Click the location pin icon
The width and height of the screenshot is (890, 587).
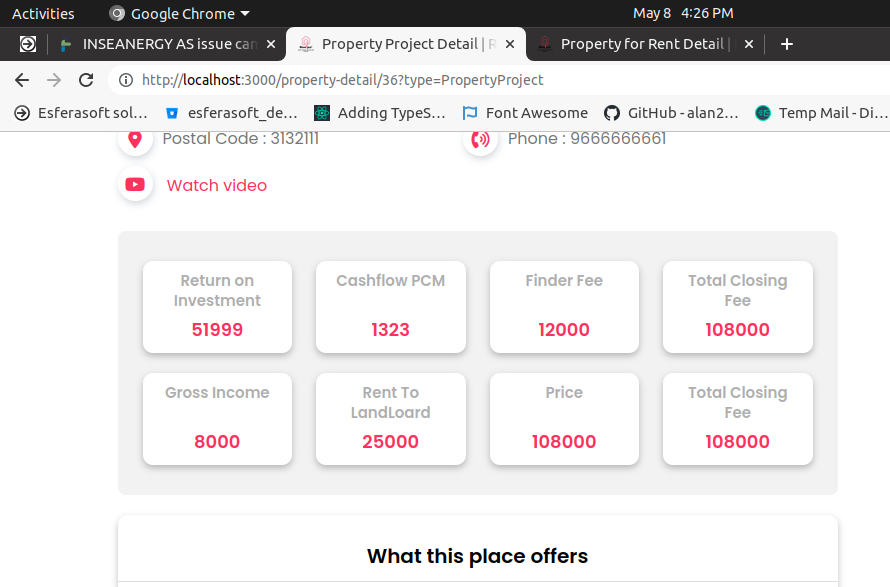[135, 139]
